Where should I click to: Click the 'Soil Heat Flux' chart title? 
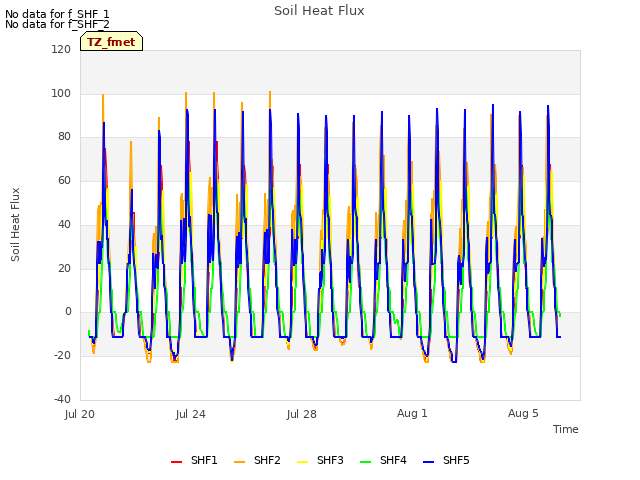pos(319,11)
